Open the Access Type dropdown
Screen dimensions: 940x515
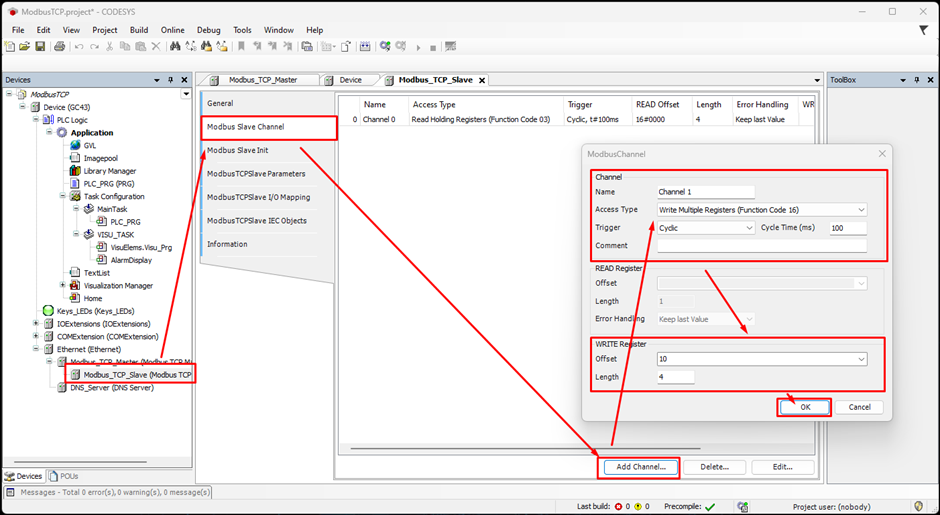click(861, 210)
